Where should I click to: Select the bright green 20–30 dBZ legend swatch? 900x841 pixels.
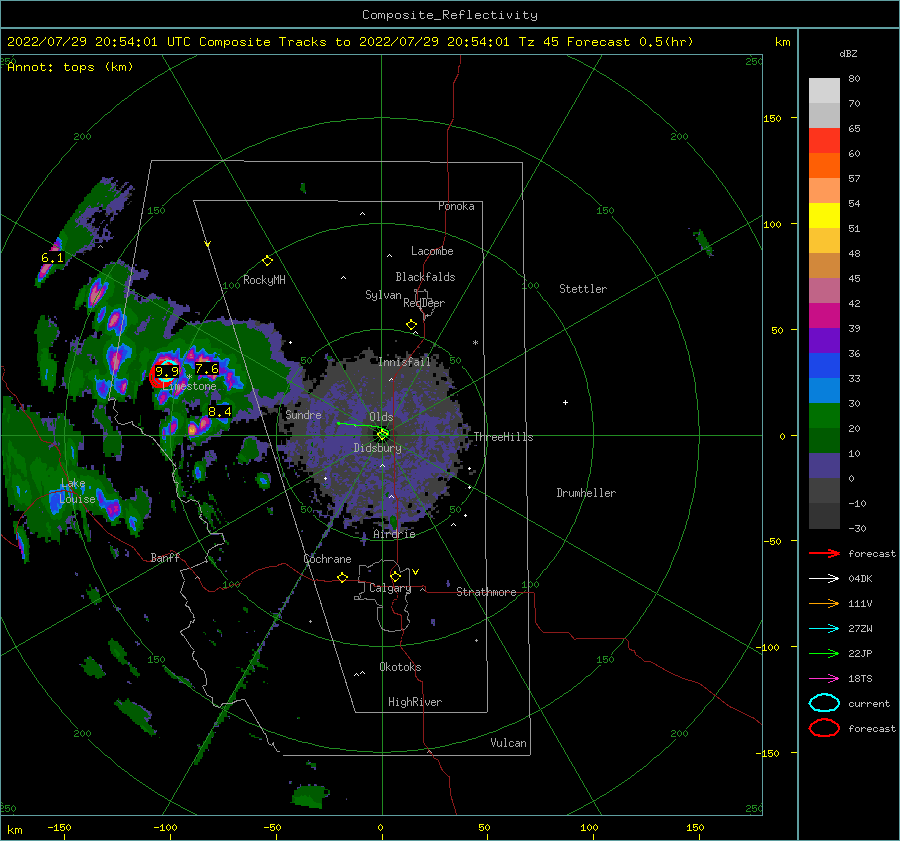(x=824, y=416)
